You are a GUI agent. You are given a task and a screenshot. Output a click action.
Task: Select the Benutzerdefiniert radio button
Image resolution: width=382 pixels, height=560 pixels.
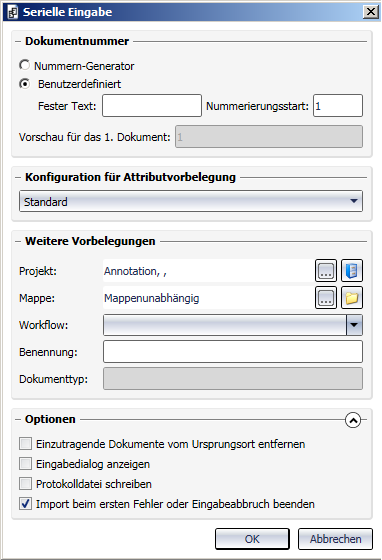tap(25, 84)
